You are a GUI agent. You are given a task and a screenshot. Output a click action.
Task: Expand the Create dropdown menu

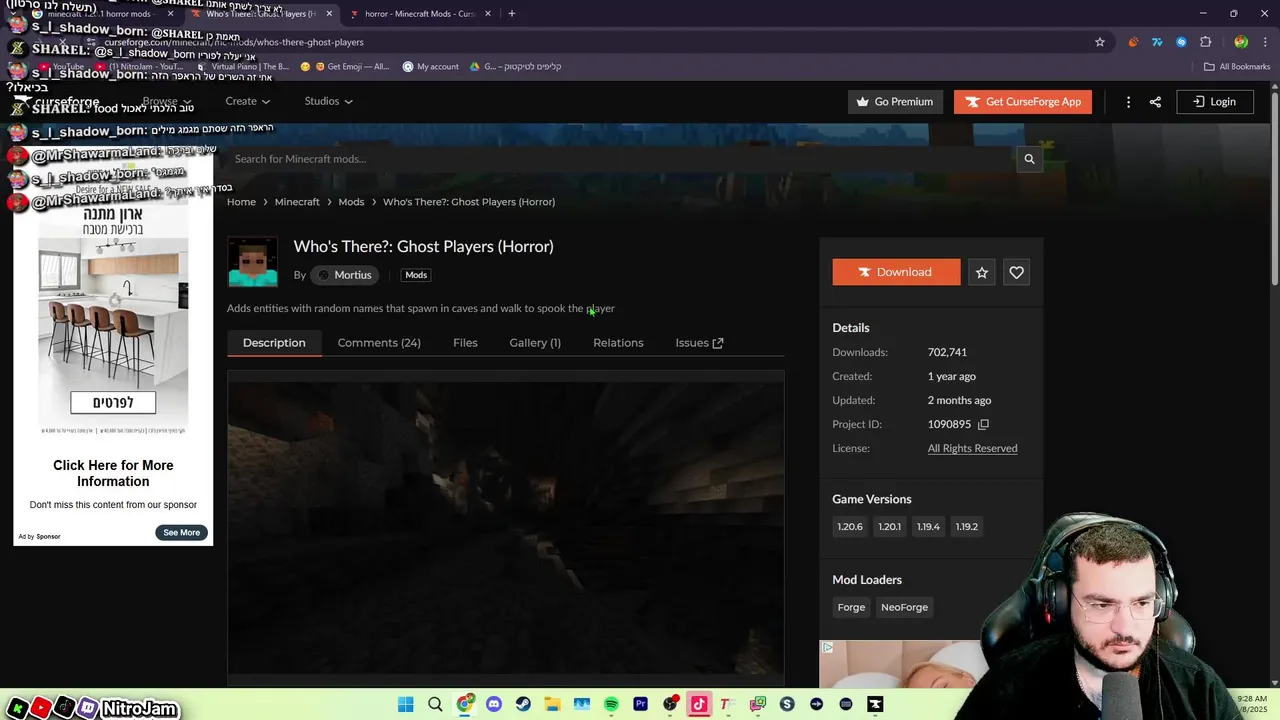(x=248, y=101)
